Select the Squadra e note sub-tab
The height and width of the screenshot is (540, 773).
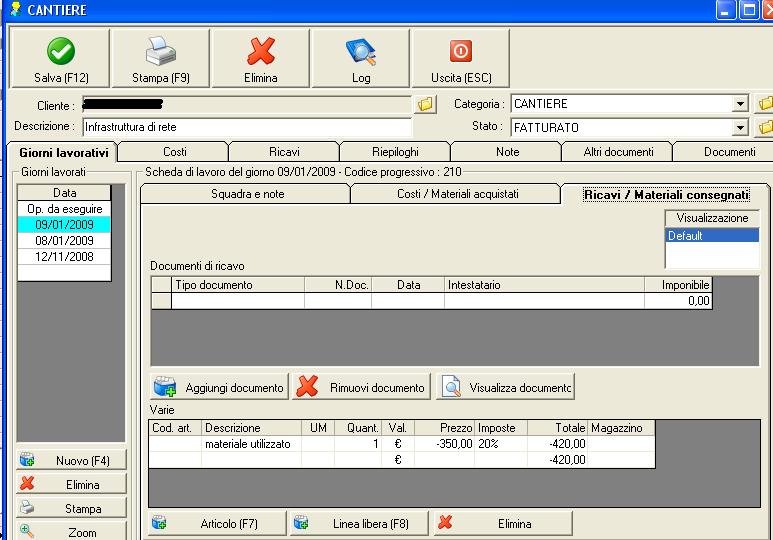(247, 194)
